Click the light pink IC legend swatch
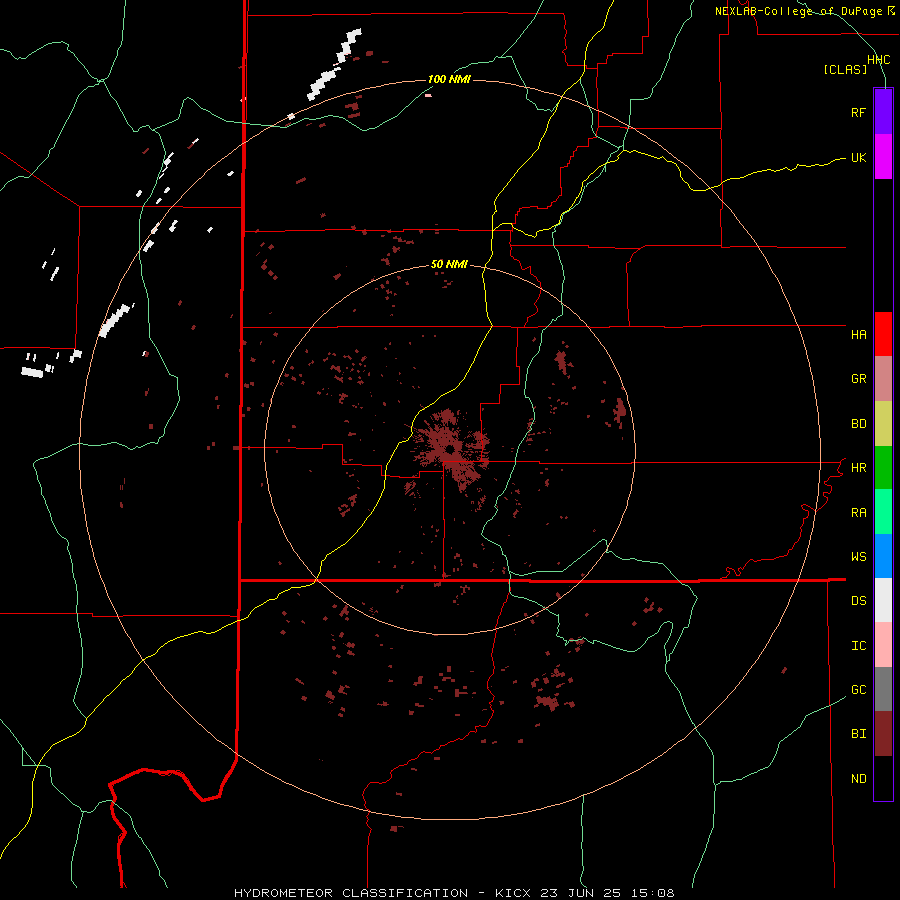The width and height of the screenshot is (900, 900). pyautogui.click(x=883, y=645)
